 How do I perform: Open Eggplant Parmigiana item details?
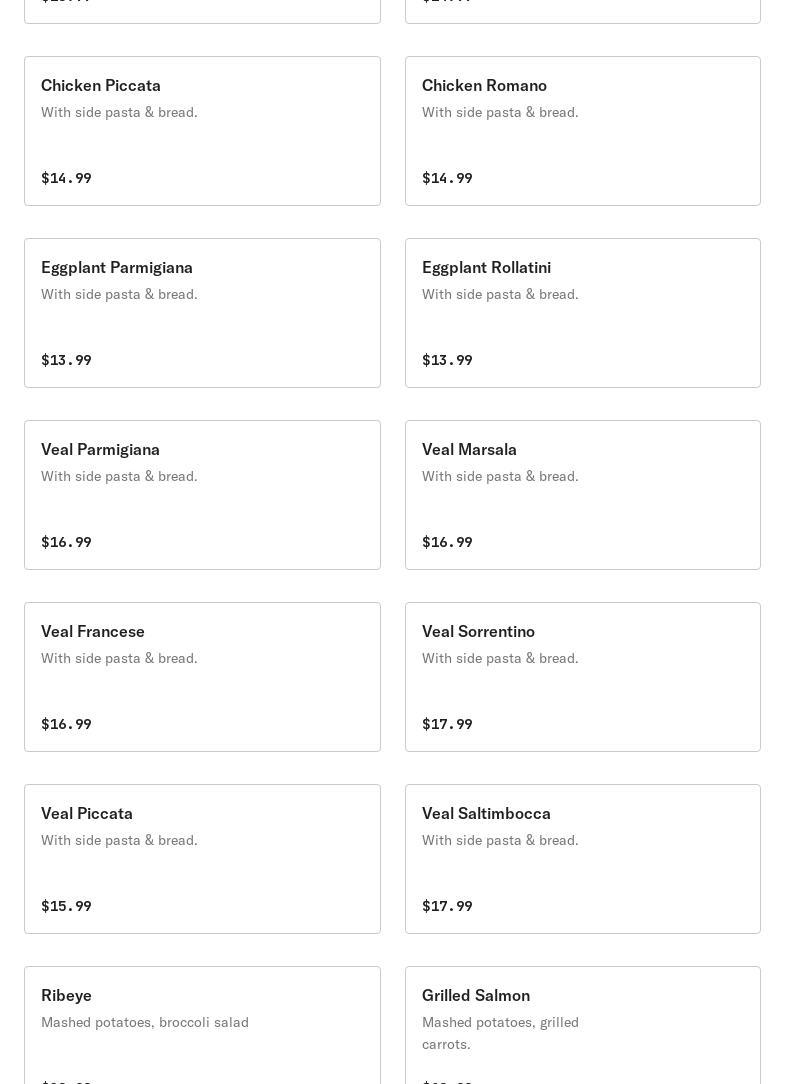[202, 313]
